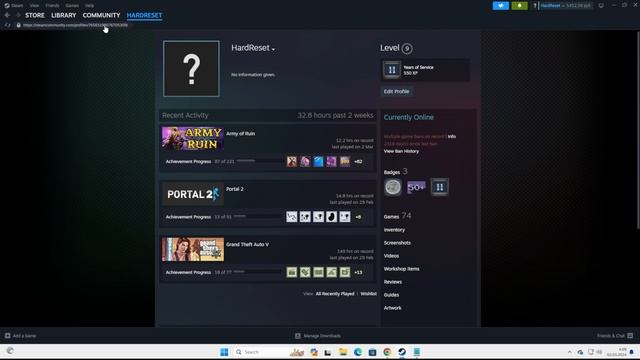Reload the page with the refresh icon
640x360 pixels.
(x=7, y=25)
